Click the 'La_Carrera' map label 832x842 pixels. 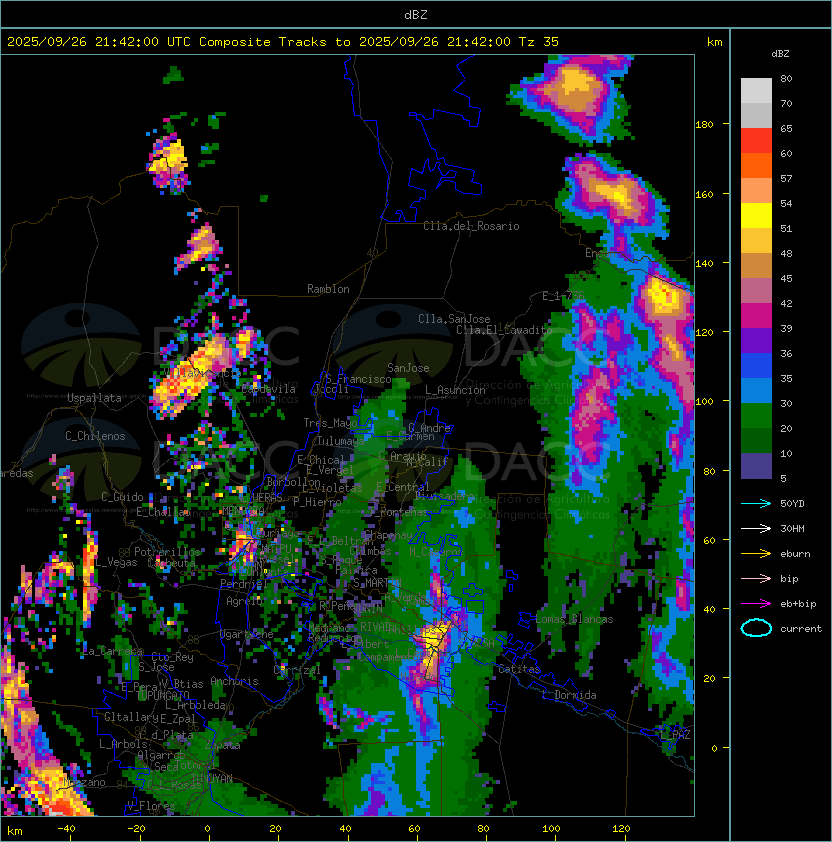[x=113, y=651]
